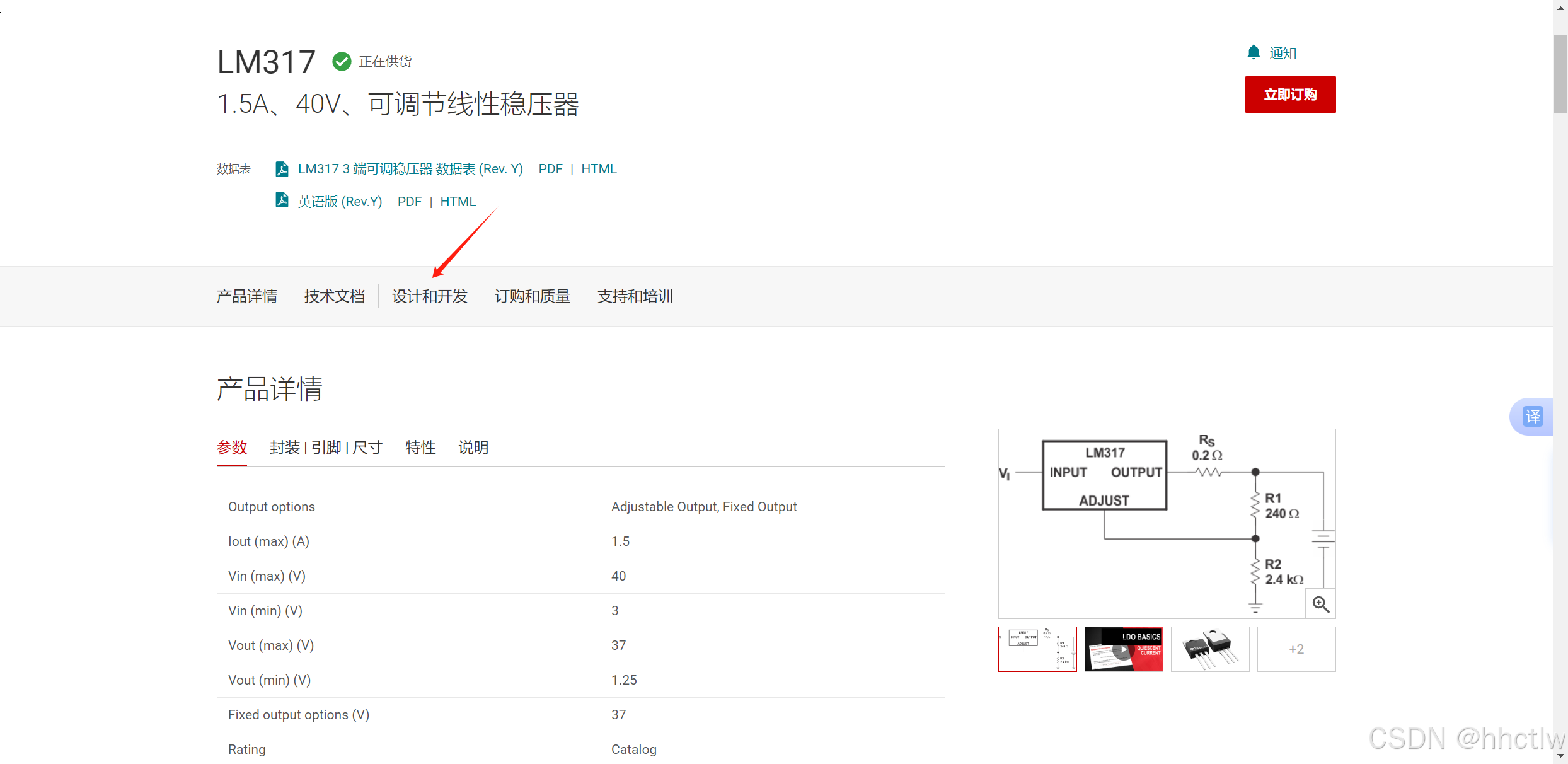This screenshot has height=764, width=1568.
Task: Click the Rating row label
Action: pos(247,750)
